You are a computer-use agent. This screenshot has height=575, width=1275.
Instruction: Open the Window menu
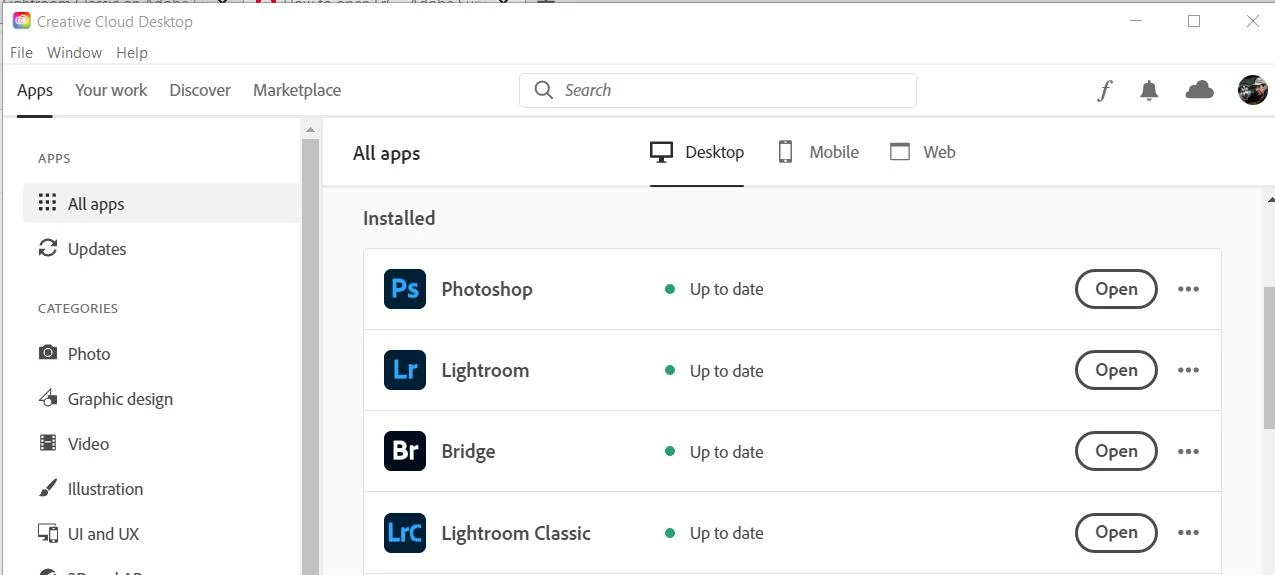[x=75, y=53]
